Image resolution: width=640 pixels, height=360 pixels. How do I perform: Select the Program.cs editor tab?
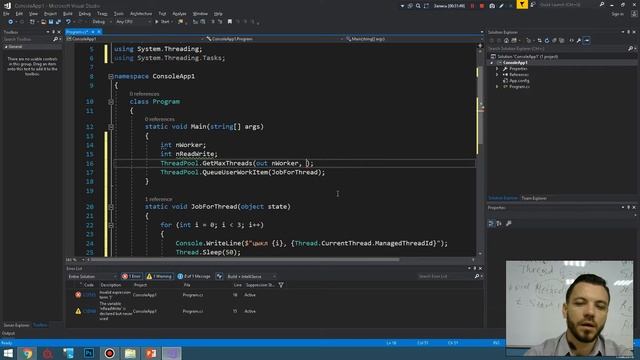pyautogui.click(x=77, y=32)
